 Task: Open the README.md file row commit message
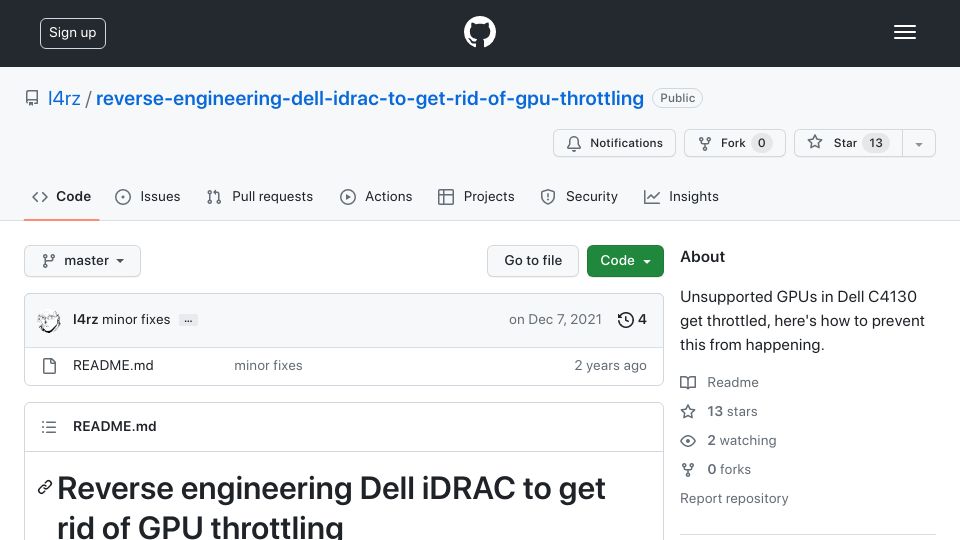pyautogui.click(x=268, y=366)
